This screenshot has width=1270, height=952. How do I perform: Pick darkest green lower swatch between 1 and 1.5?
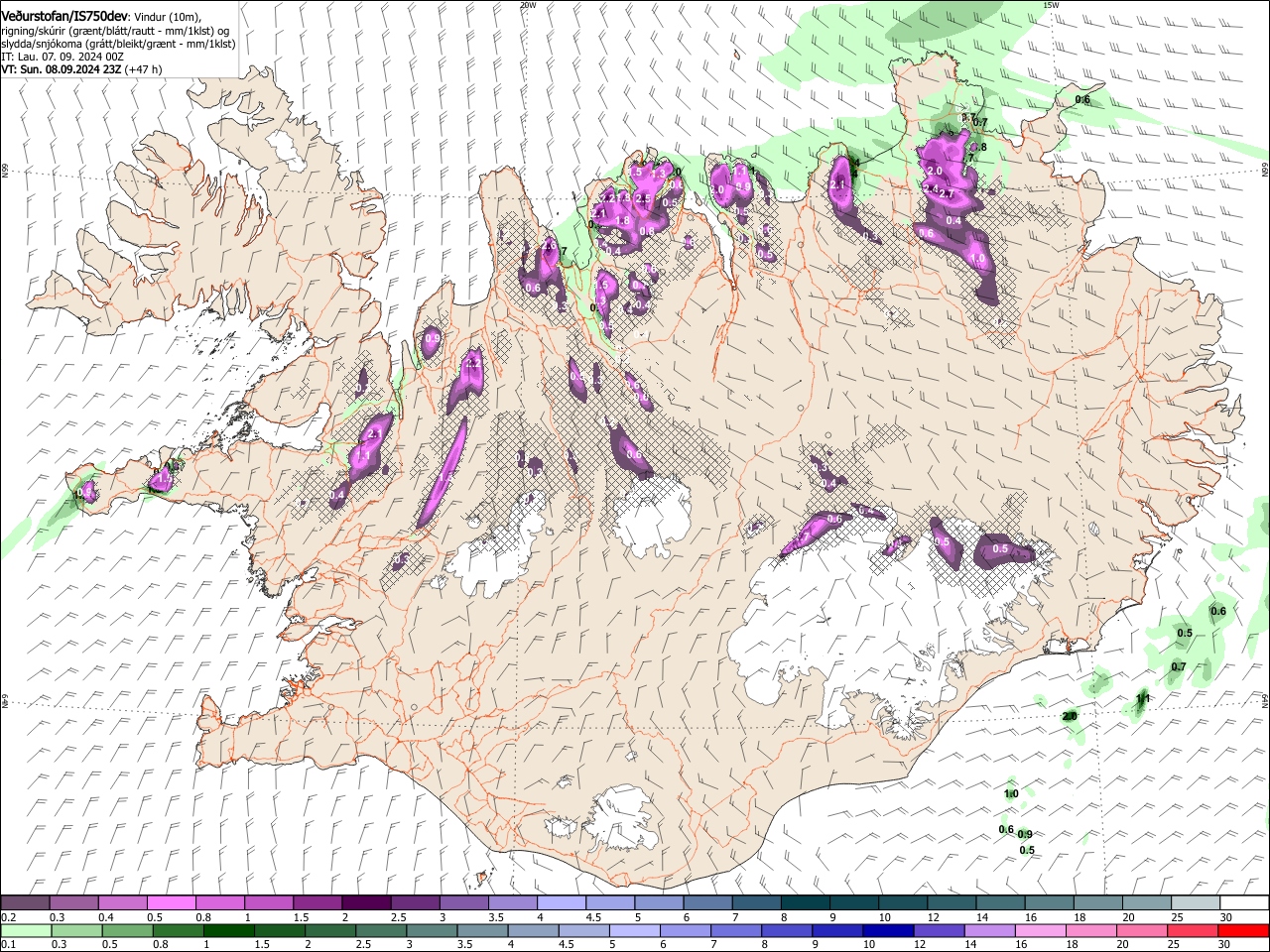coord(228,931)
